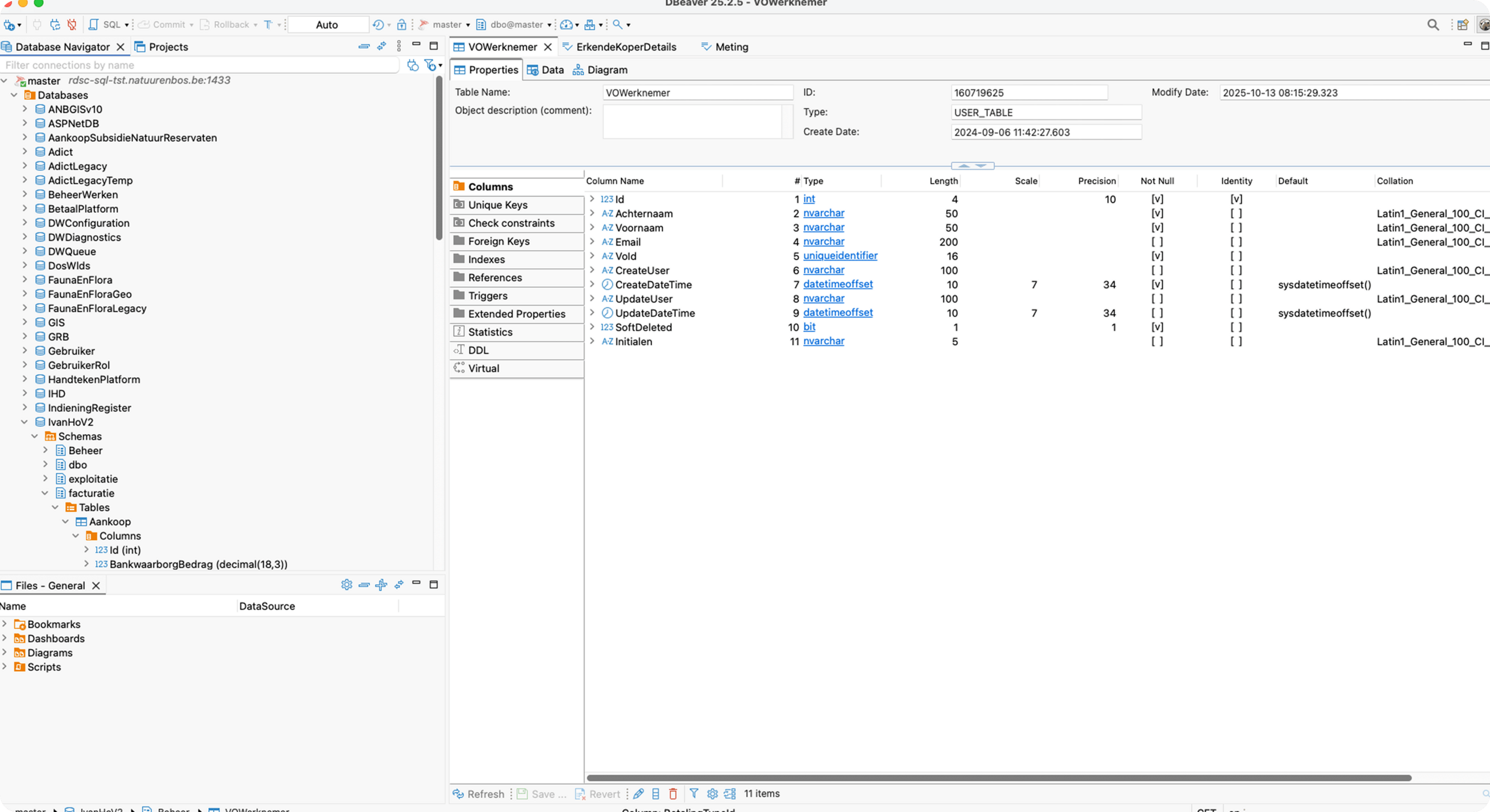1490x812 pixels.
Task: Click the search magnifier icon at top right
Action: click(x=1433, y=25)
